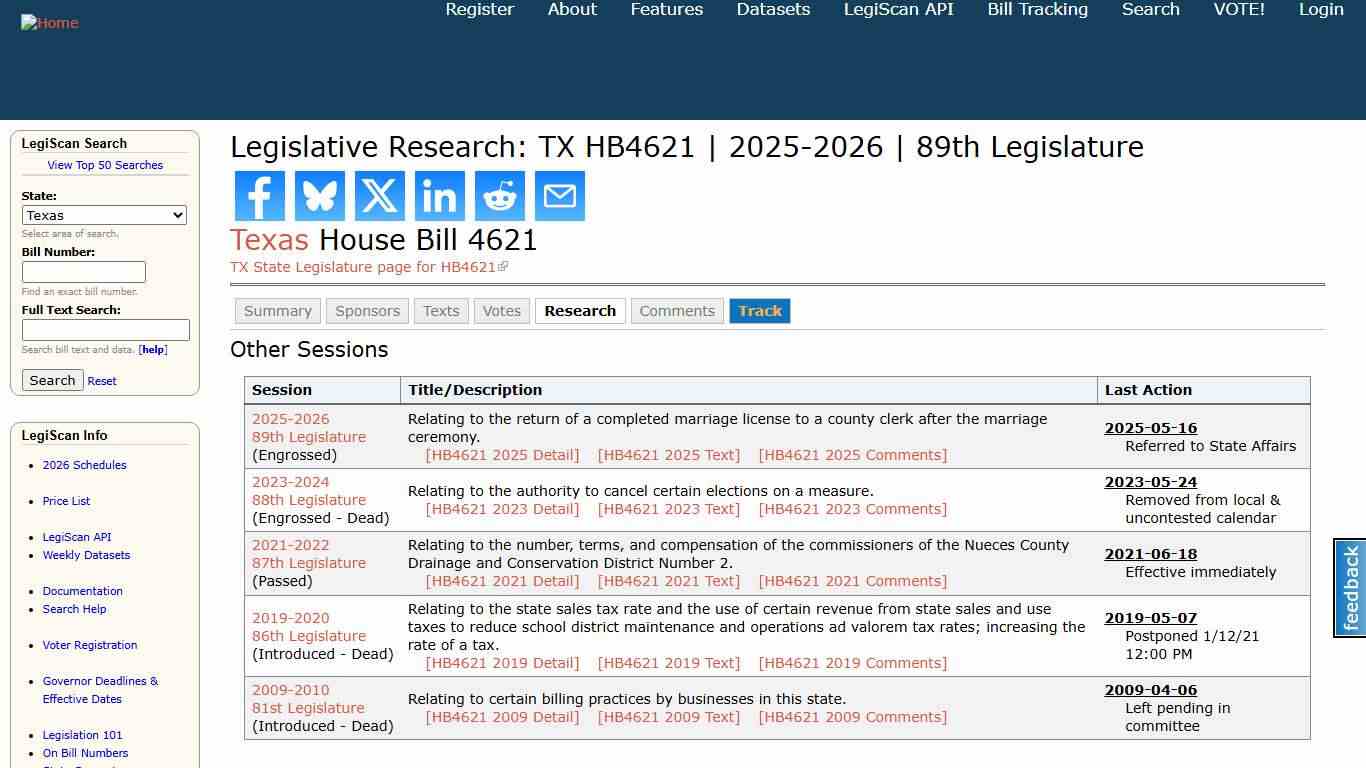
Task: Open HB4621 2025 Detail link
Action: pyautogui.click(x=503, y=455)
